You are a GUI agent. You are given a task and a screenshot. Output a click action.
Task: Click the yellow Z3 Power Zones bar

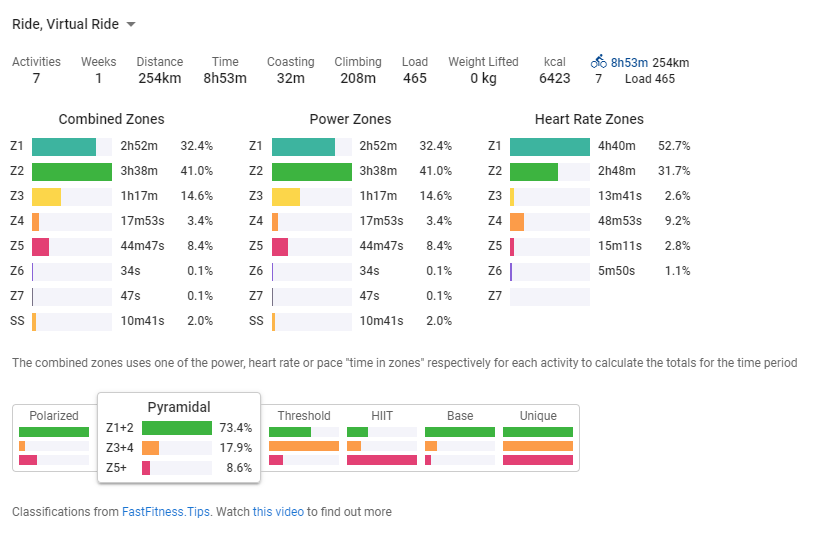[286, 196]
